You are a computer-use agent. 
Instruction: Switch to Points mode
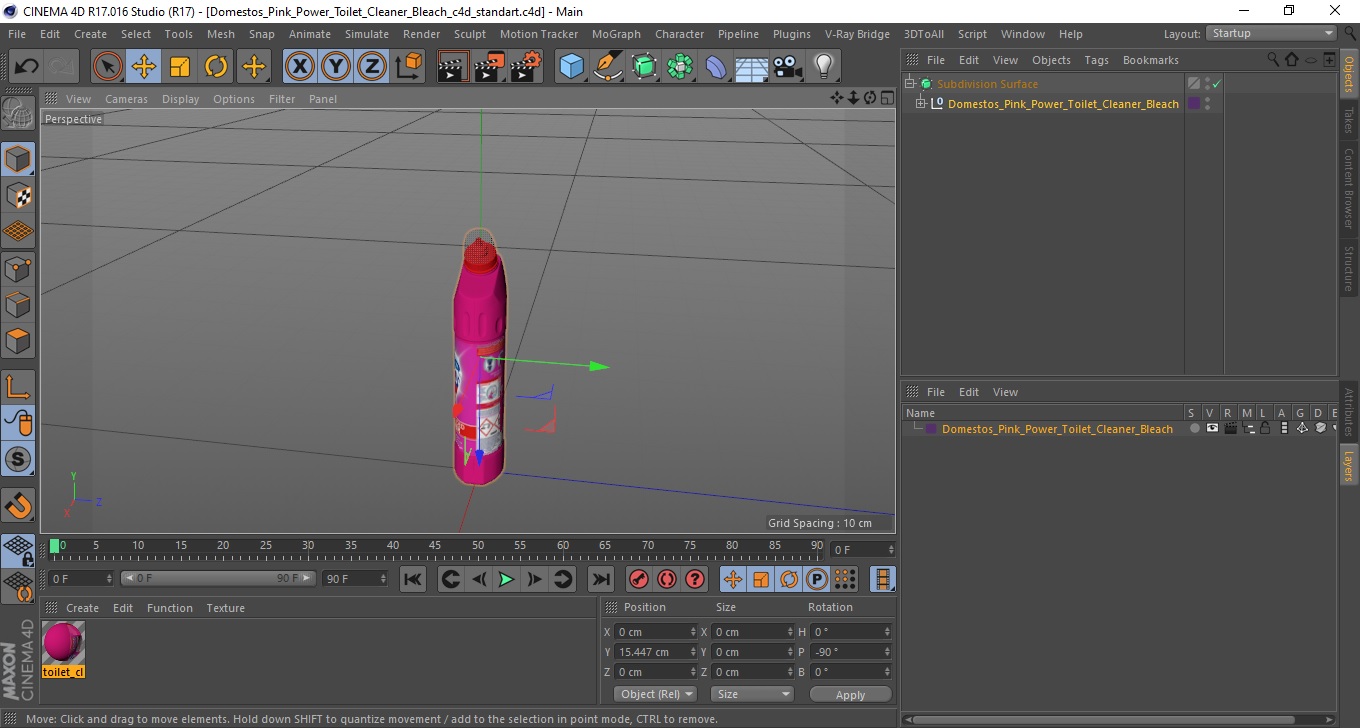tap(18, 268)
